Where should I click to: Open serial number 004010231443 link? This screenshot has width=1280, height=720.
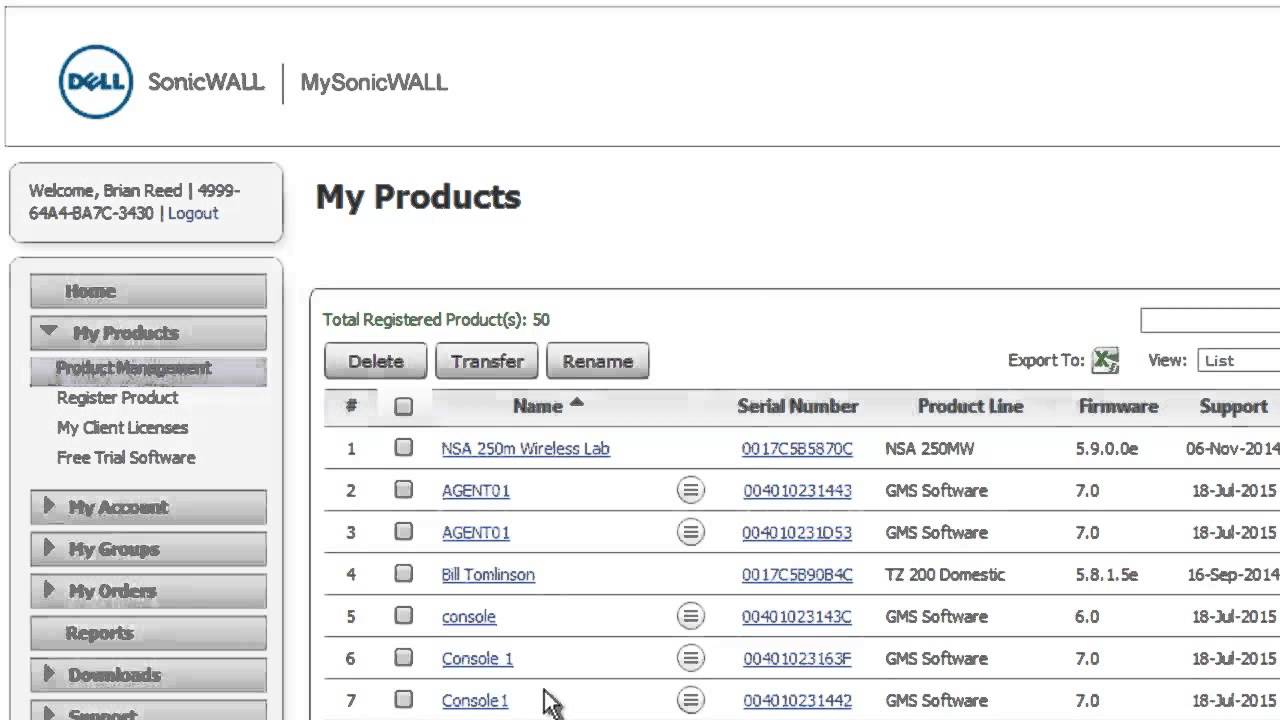(x=797, y=491)
